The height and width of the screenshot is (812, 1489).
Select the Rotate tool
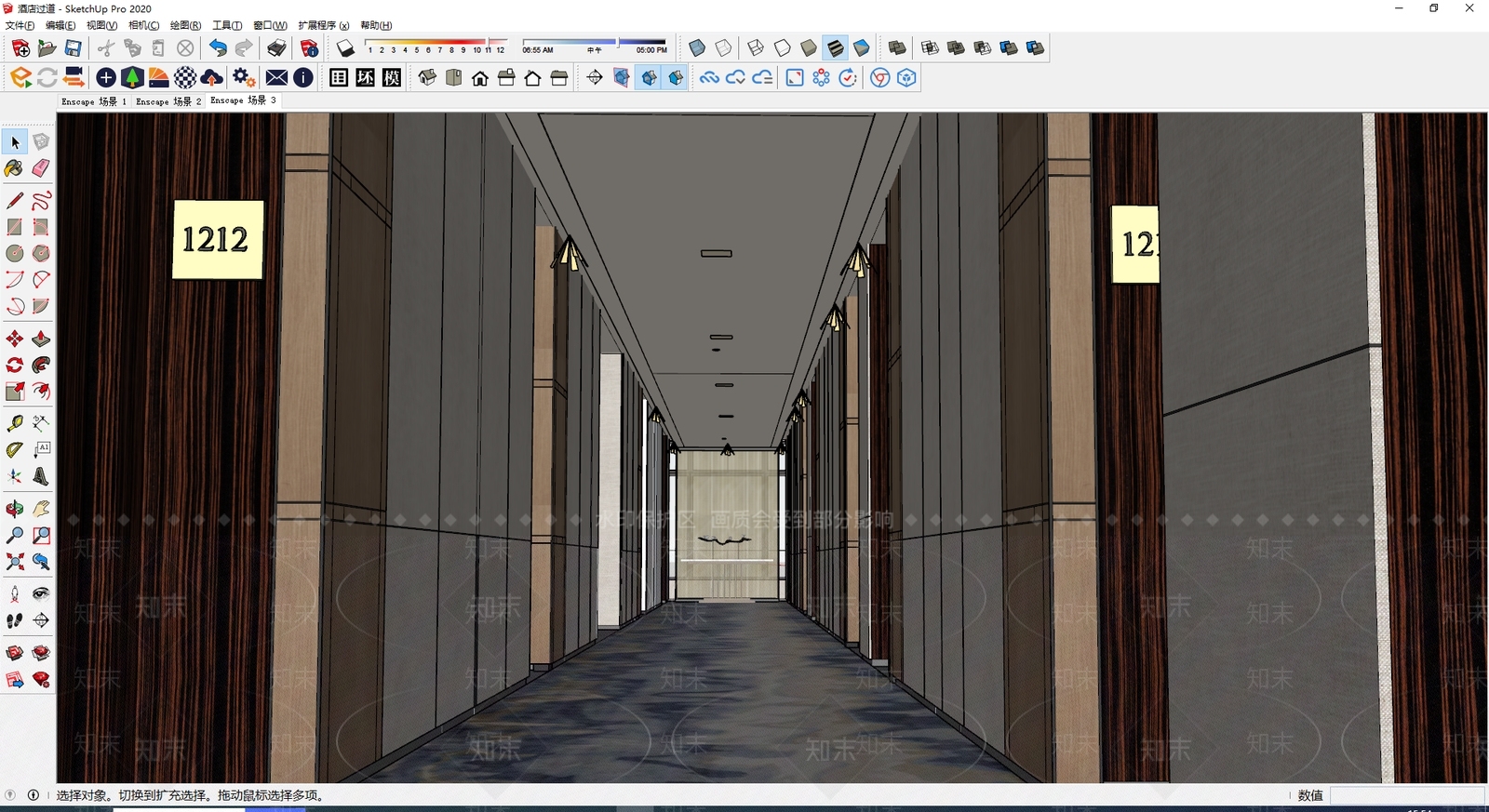pyautogui.click(x=15, y=365)
